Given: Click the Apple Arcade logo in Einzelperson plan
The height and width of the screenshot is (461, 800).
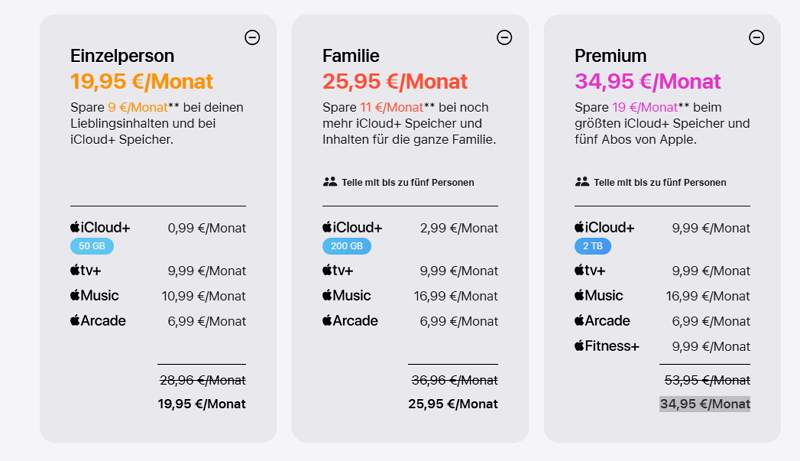Looking at the screenshot, I should (x=98, y=321).
